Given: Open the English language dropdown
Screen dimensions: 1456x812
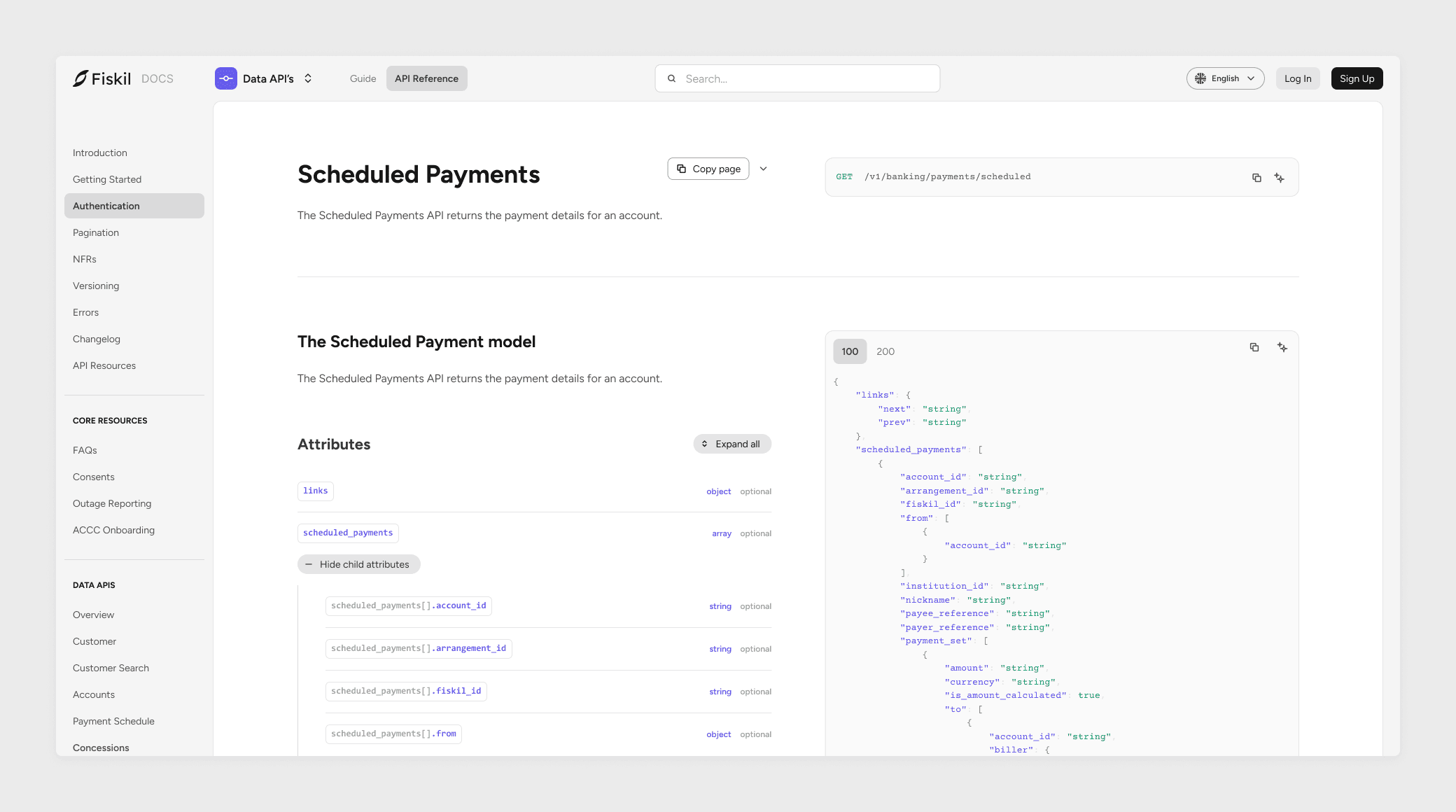Looking at the screenshot, I should [1225, 78].
